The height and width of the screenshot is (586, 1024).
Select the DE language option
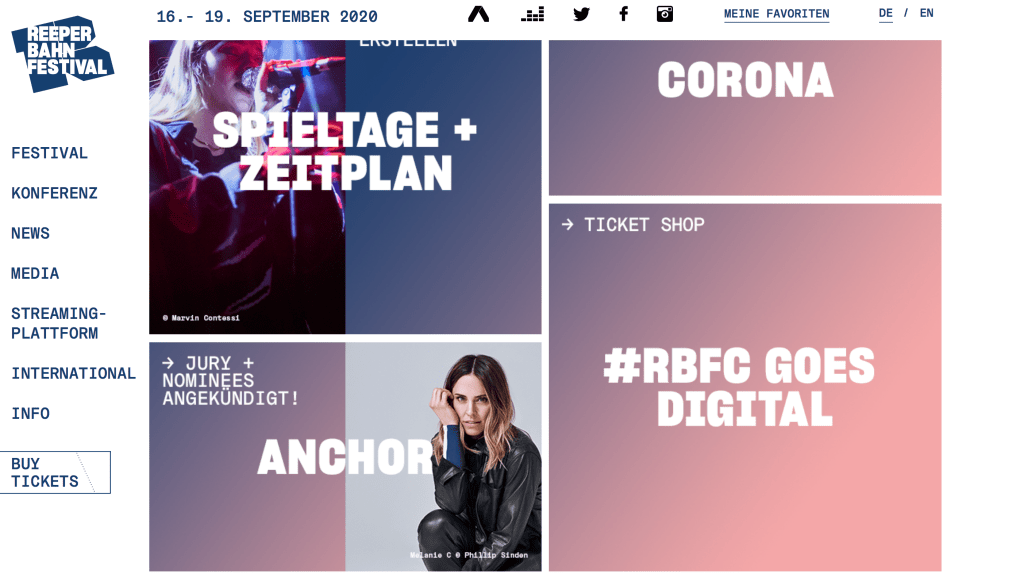(886, 13)
